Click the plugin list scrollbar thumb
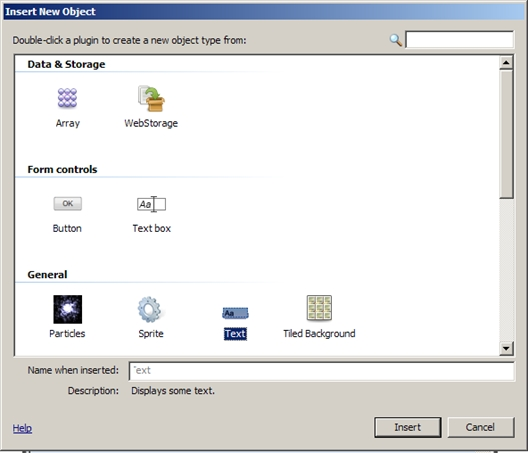Viewport: 528px width, 453px height. coord(506,134)
